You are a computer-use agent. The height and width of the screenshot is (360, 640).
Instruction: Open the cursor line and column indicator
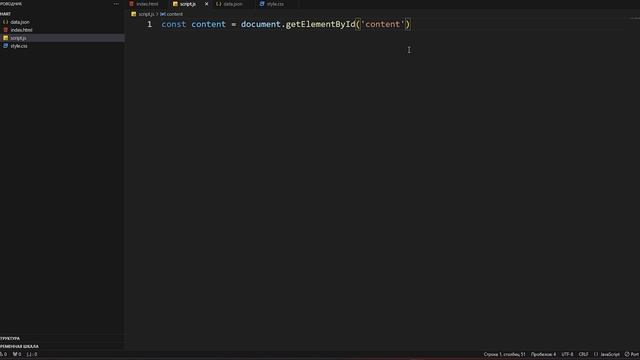click(504, 354)
